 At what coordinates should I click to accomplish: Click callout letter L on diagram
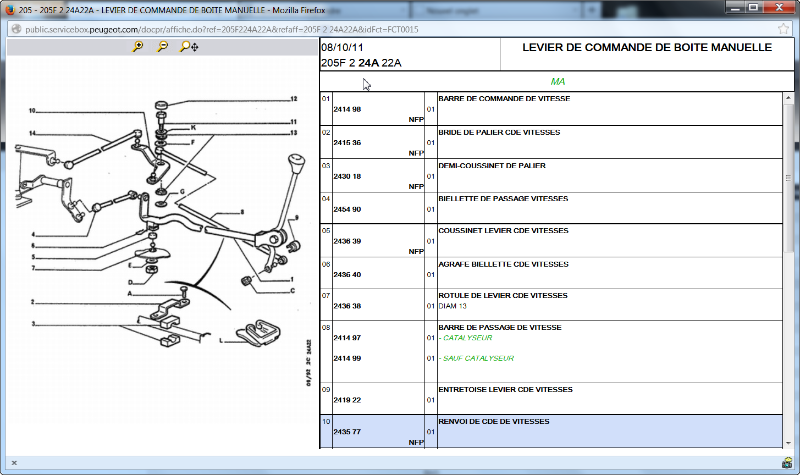coord(221,340)
